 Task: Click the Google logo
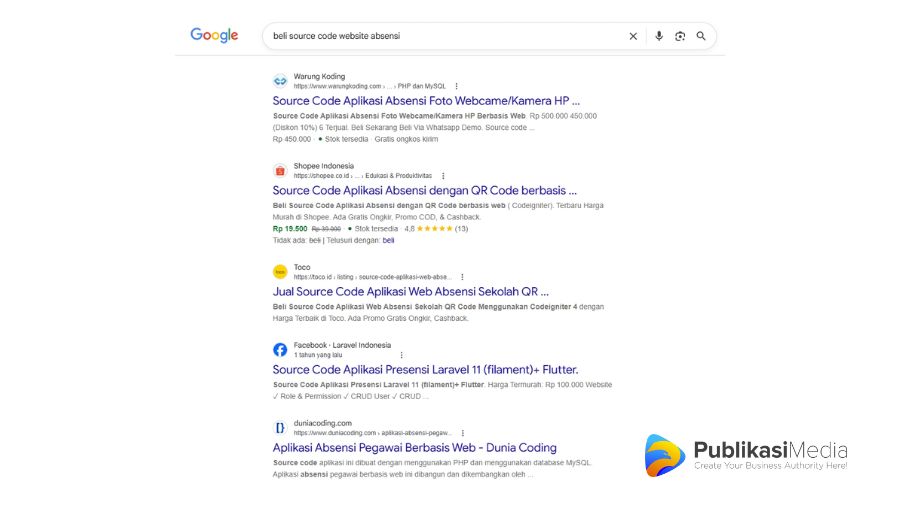pos(214,36)
